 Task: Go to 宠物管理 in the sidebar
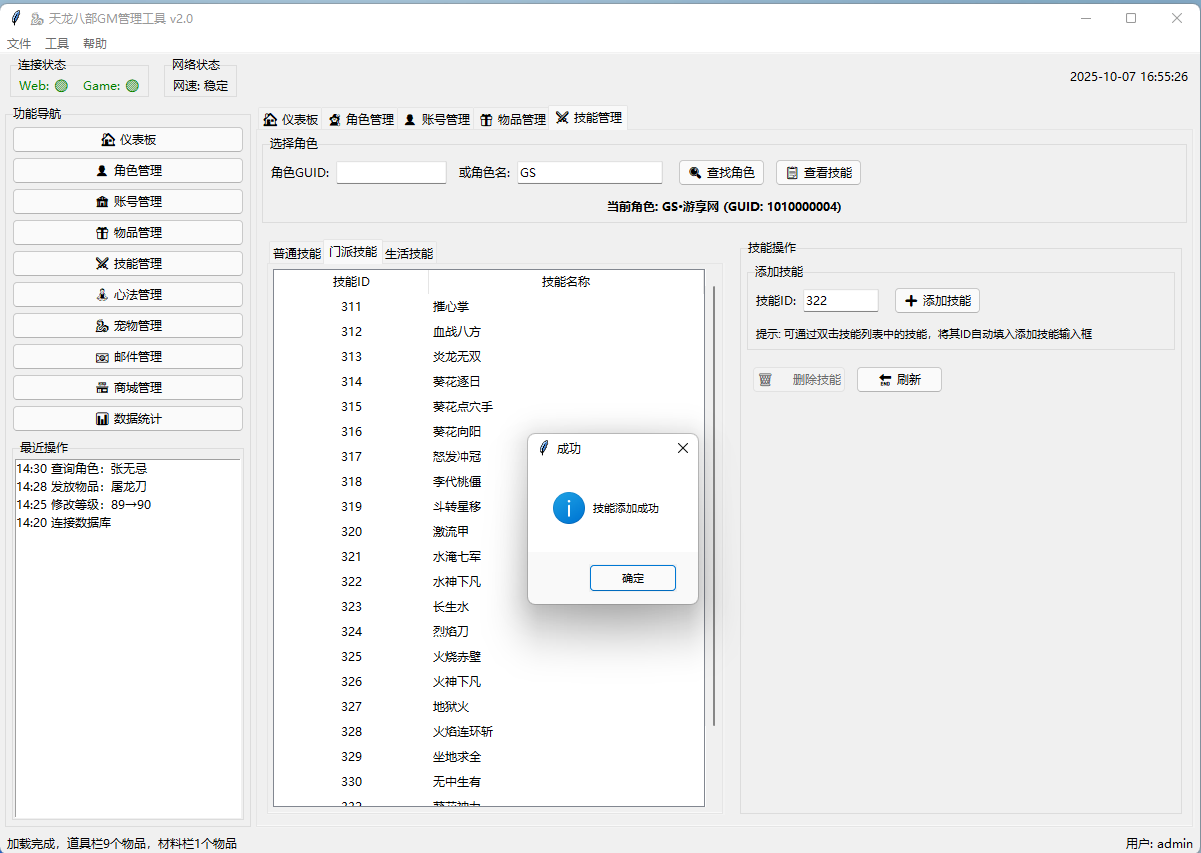click(x=128, y=326)
